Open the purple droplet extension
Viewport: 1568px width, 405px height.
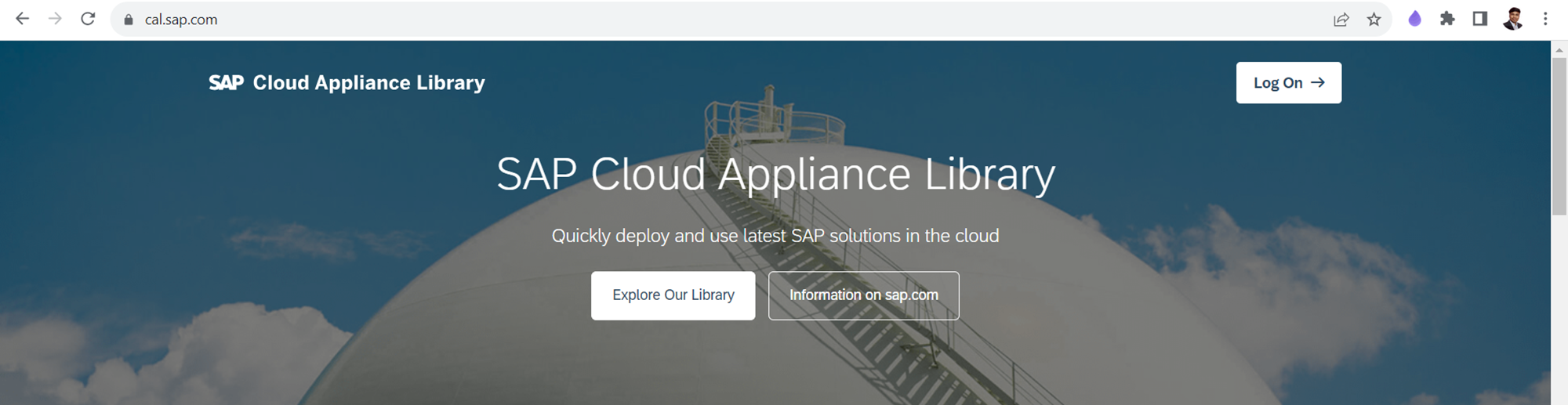pos(1414,19)
